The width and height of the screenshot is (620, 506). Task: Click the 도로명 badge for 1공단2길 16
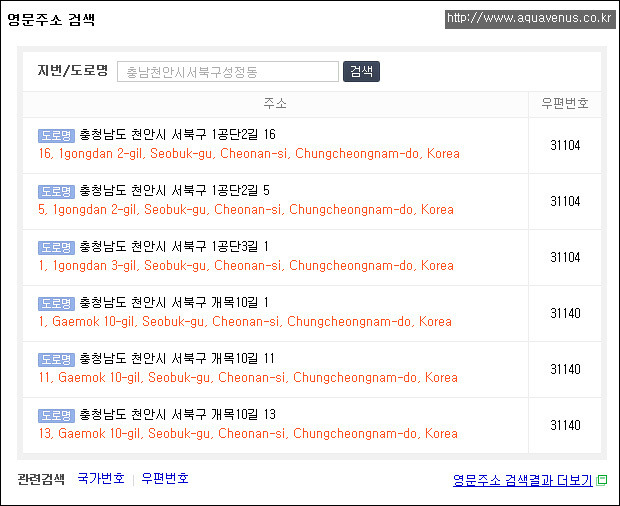pyautogui.click(x=56, y=136)
